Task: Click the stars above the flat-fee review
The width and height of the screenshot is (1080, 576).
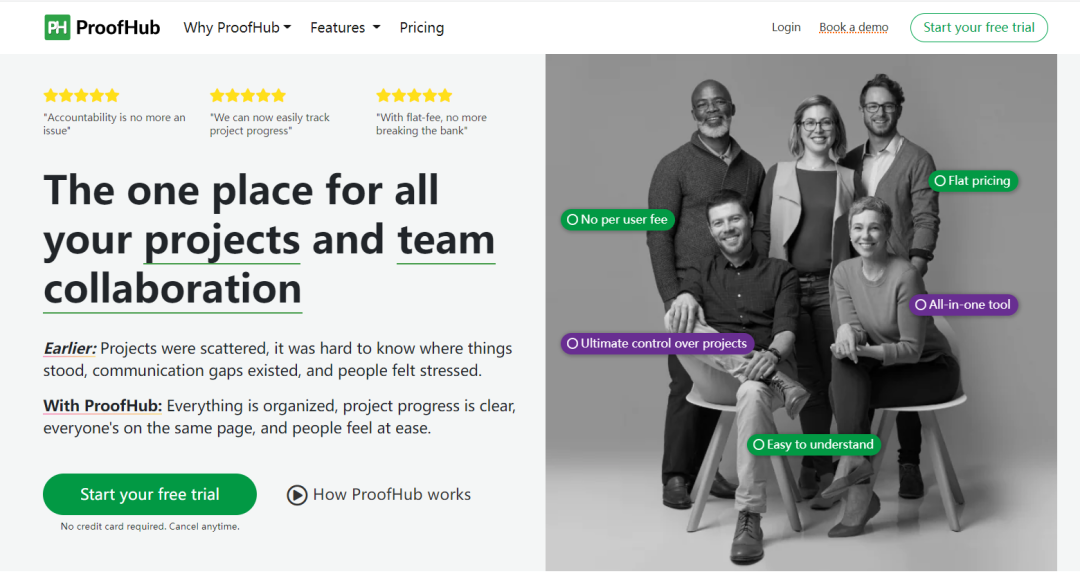Action: 414,95
